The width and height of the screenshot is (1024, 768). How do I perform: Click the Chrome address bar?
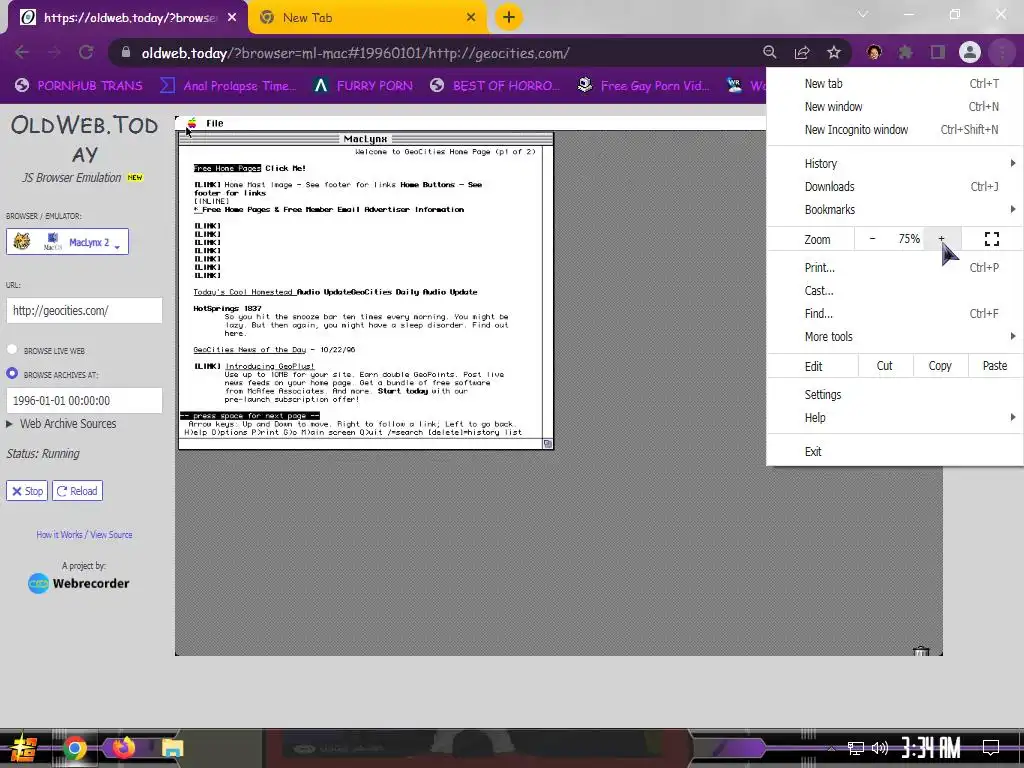pos(431,53)
